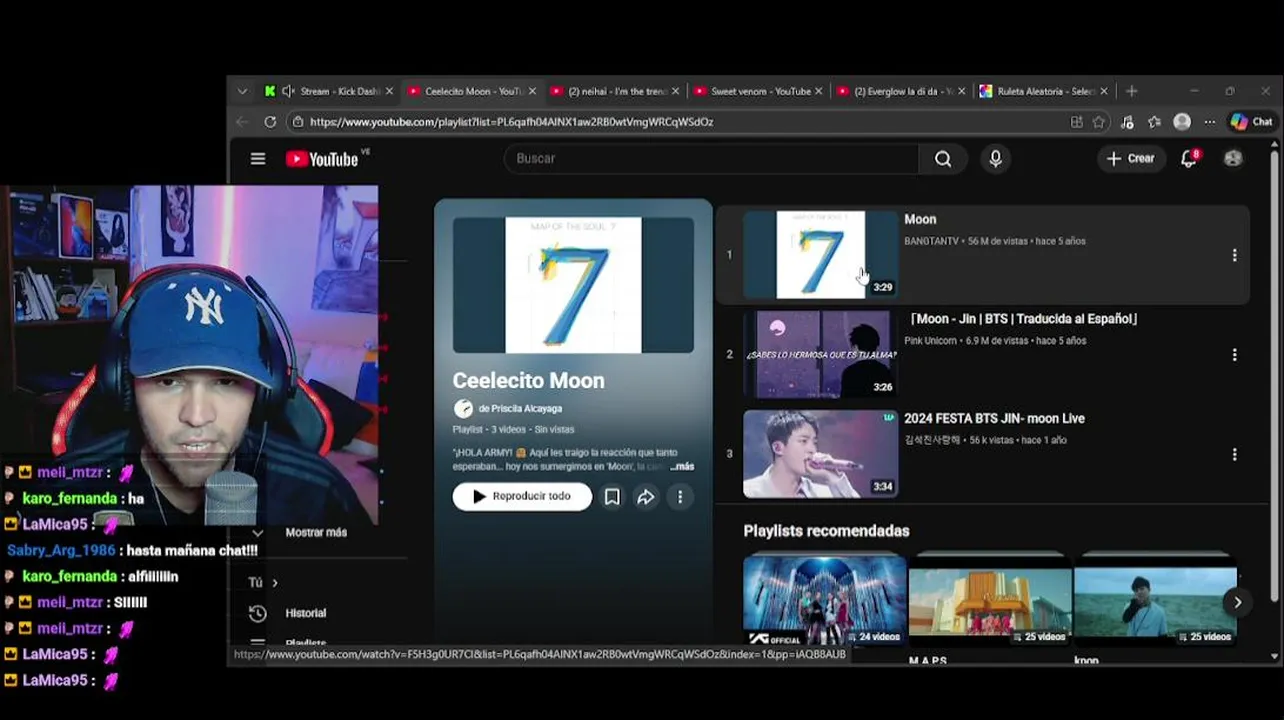Switch to the neihai I'm the trend tab
The image size is (1284, 720).
click(x=614, y=91)
